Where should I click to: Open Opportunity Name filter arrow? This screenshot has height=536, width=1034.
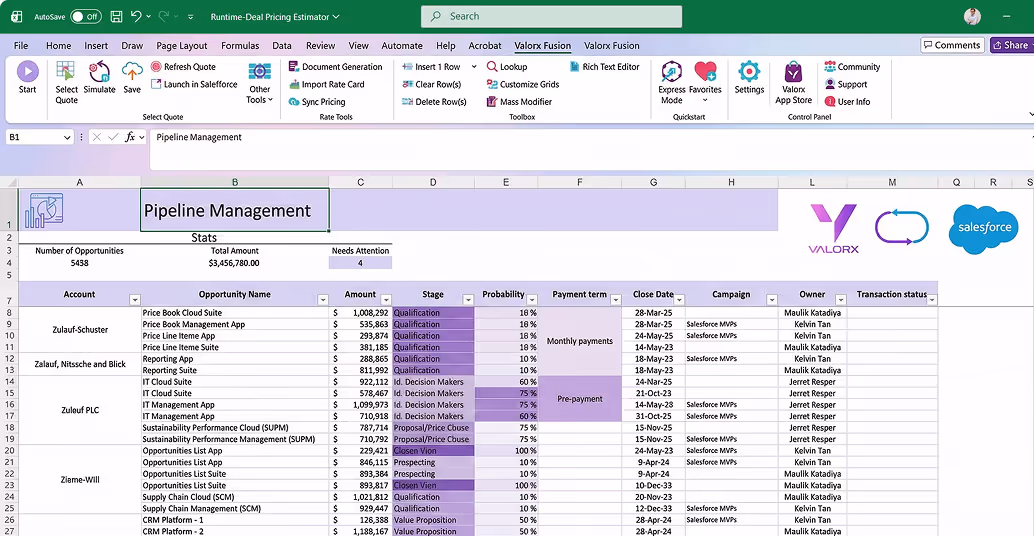(323, 300)
